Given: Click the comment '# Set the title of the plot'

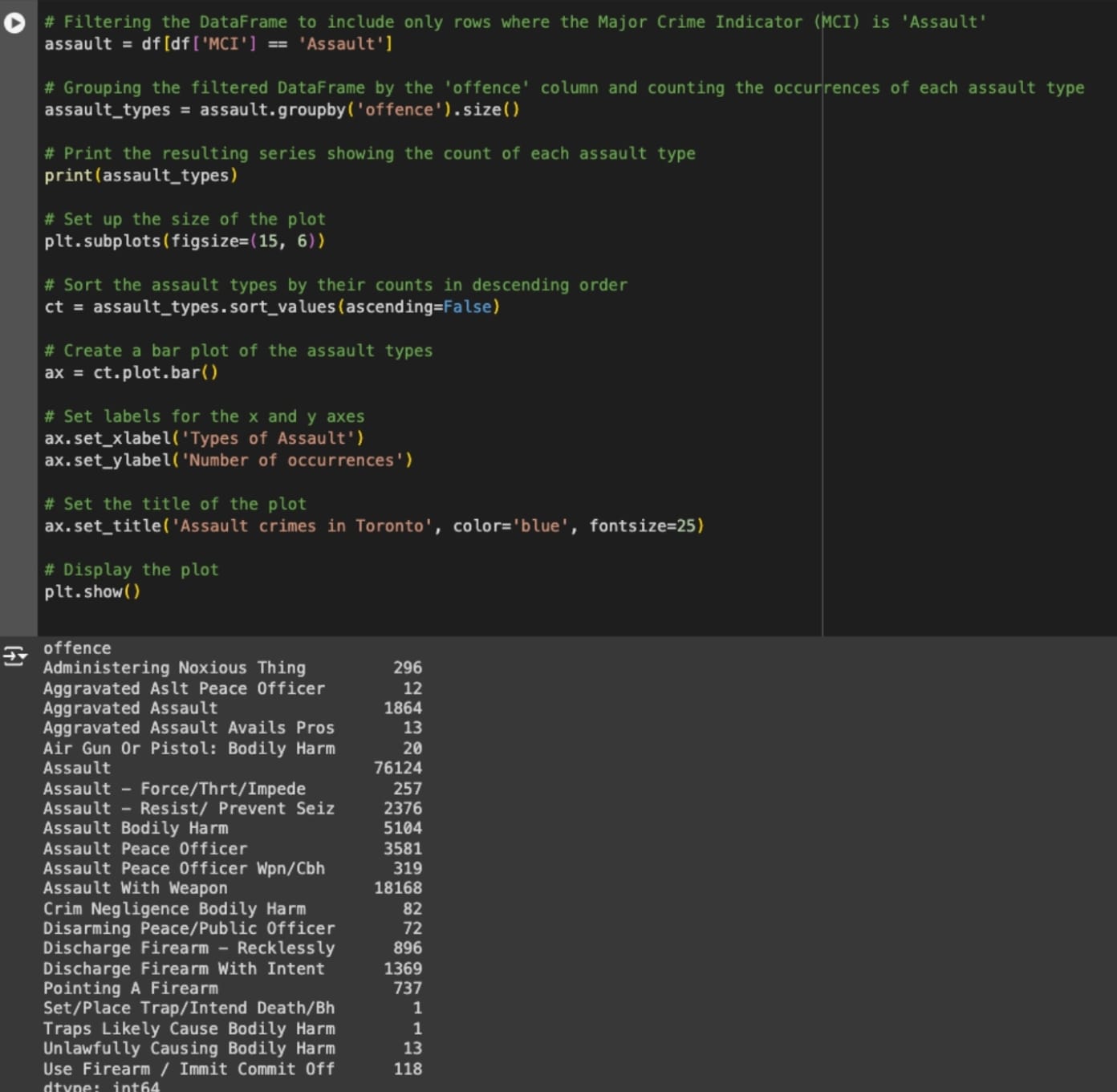Looking at the screenshot, I should [175, 505].
